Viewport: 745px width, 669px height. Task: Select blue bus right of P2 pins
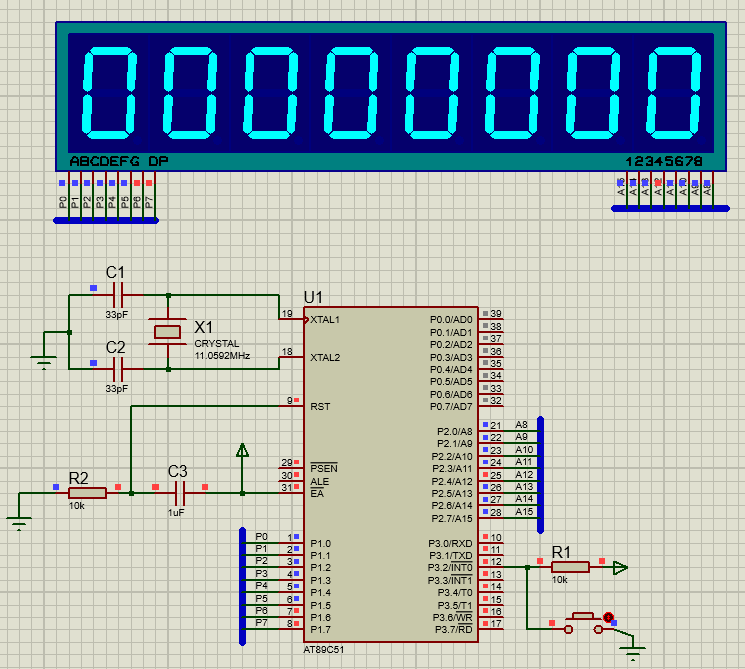coord(540,475)
